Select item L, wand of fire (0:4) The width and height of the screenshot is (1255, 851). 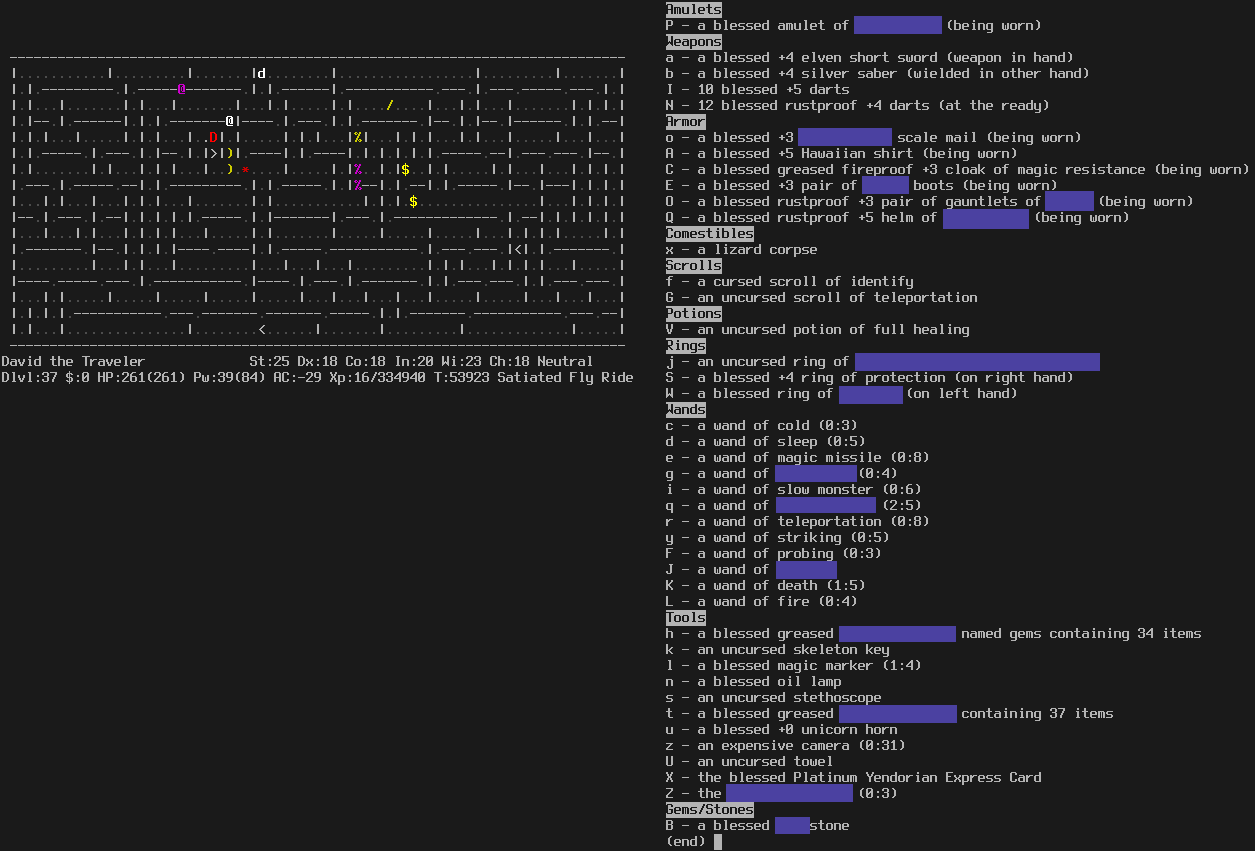coord(762,601)
